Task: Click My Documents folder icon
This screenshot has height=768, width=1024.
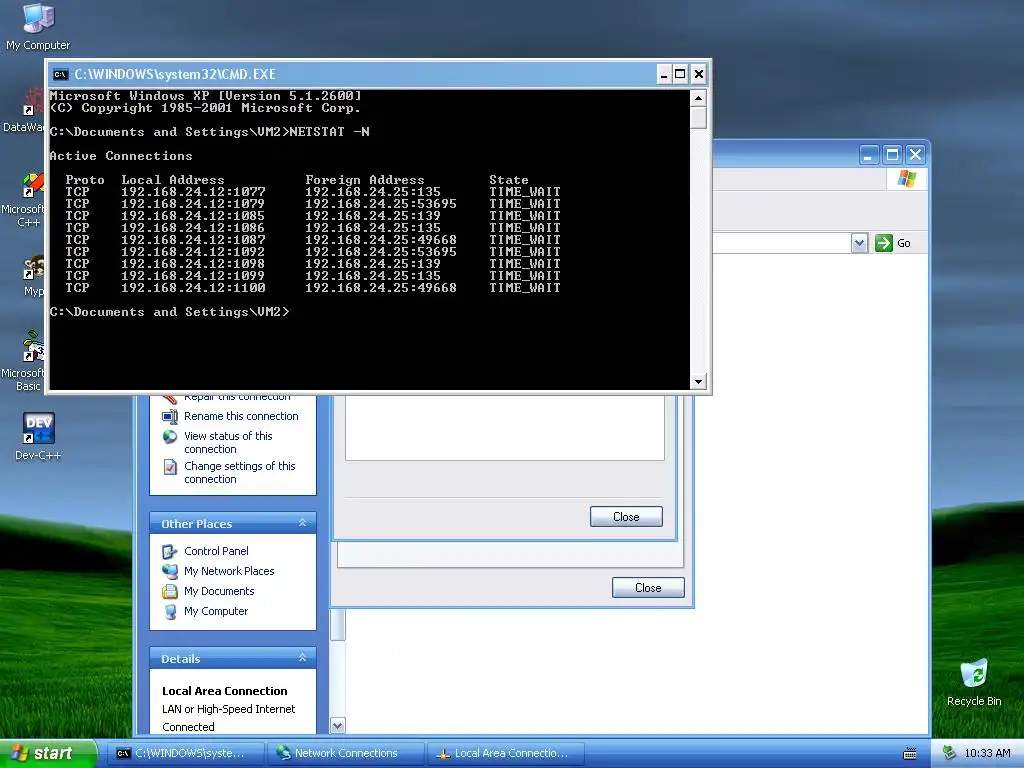Action: click(170, 592)
